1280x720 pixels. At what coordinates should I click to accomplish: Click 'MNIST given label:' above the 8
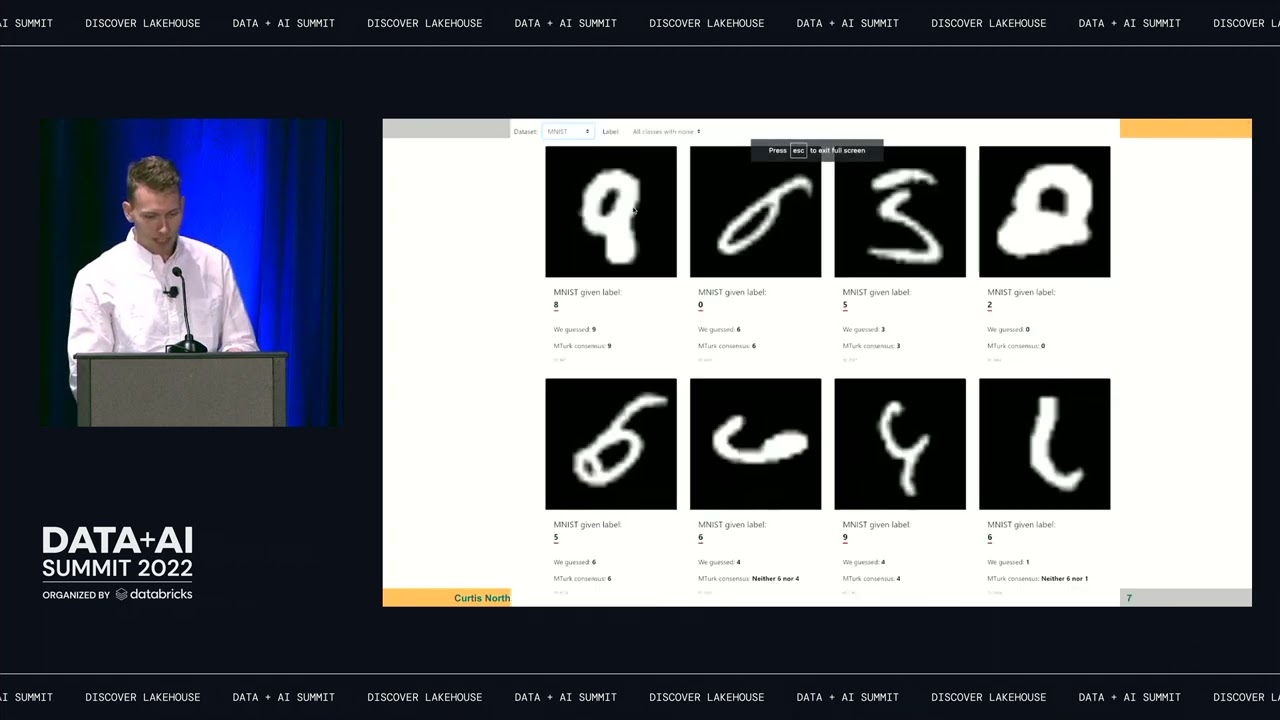click(x=587, y=292)
